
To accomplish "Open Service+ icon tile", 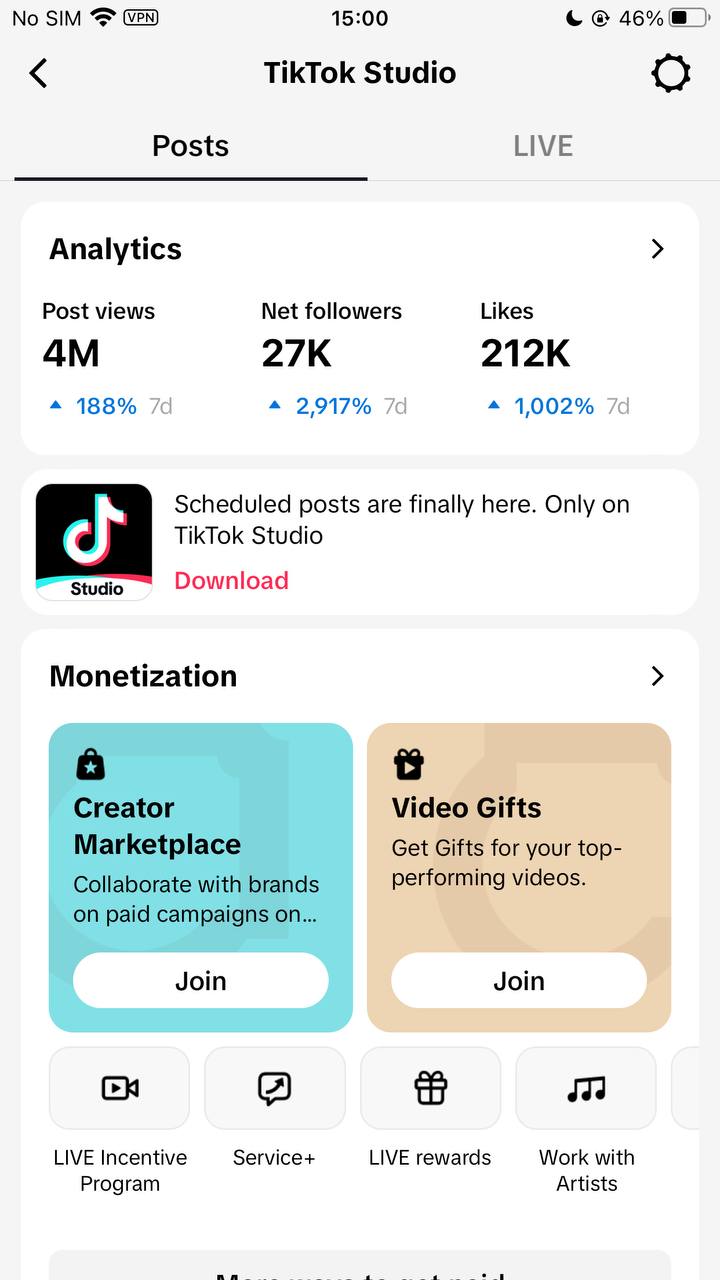I will pos(274,1088).
